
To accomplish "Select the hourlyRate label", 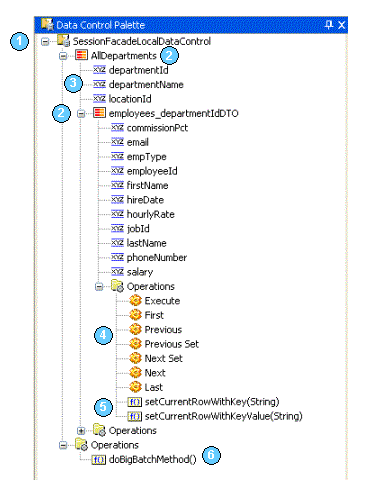I will coord(151,214).
